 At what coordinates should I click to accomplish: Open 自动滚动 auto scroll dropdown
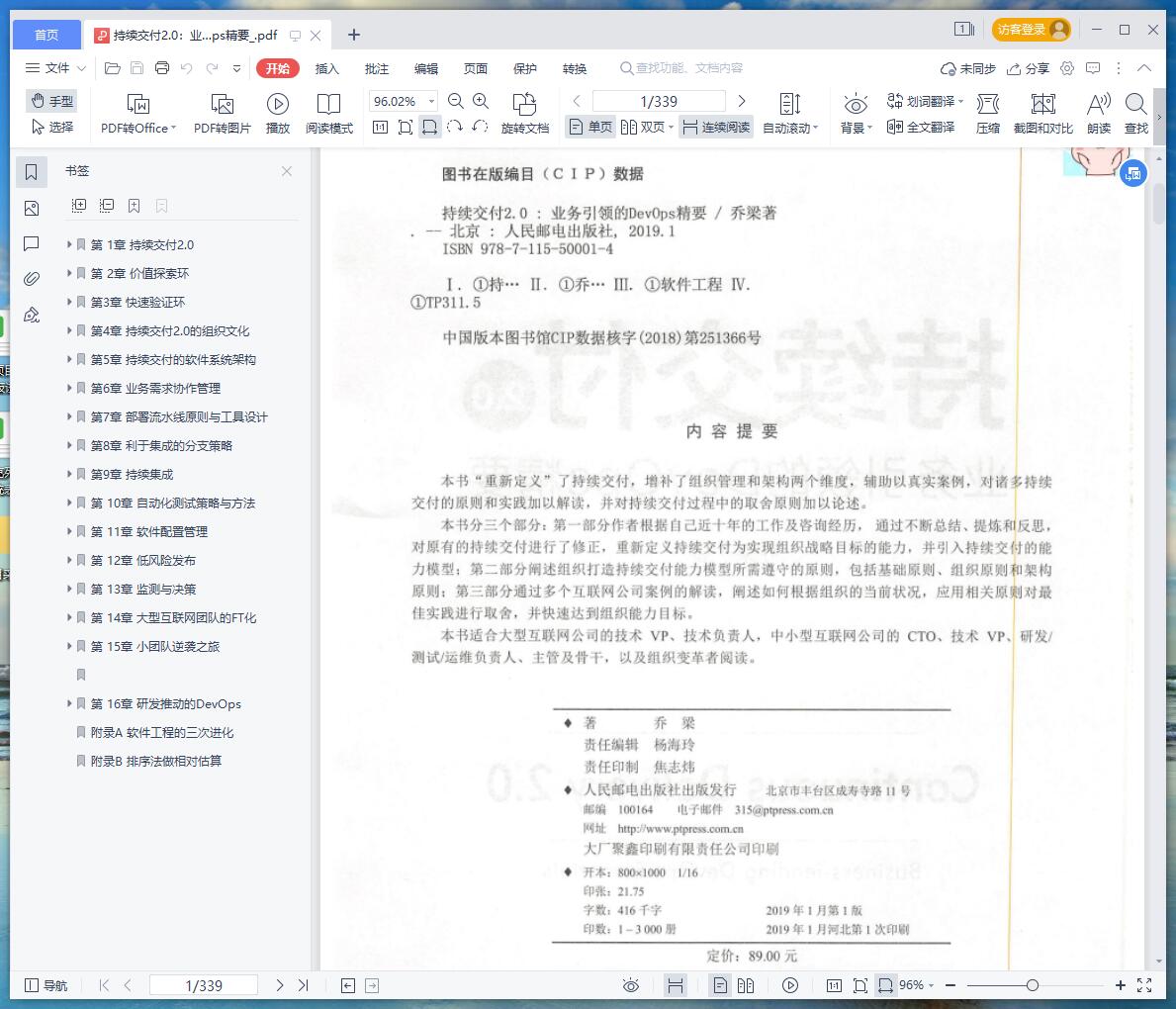789,114
